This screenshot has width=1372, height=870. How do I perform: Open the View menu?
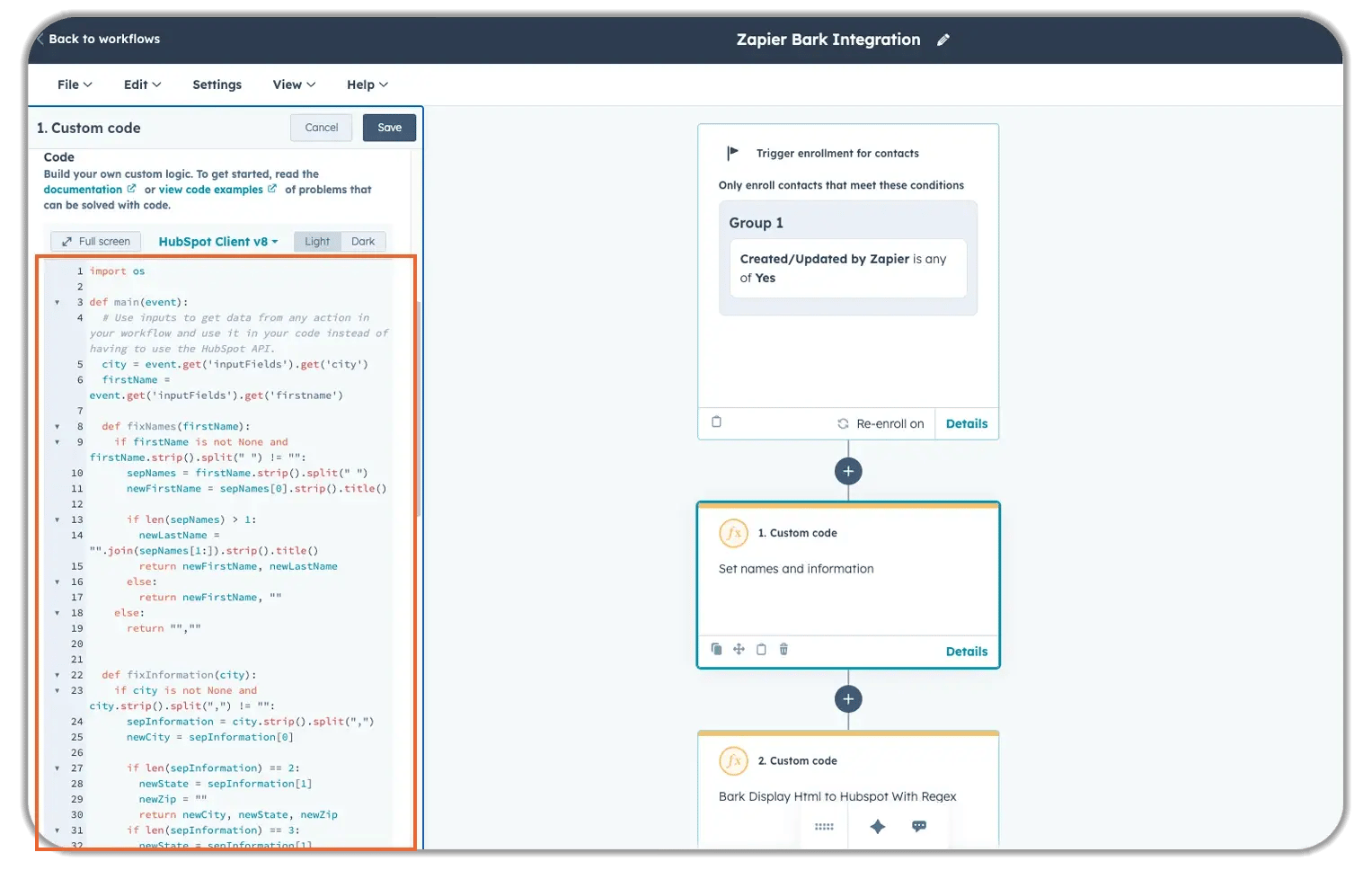pos(293,84)
